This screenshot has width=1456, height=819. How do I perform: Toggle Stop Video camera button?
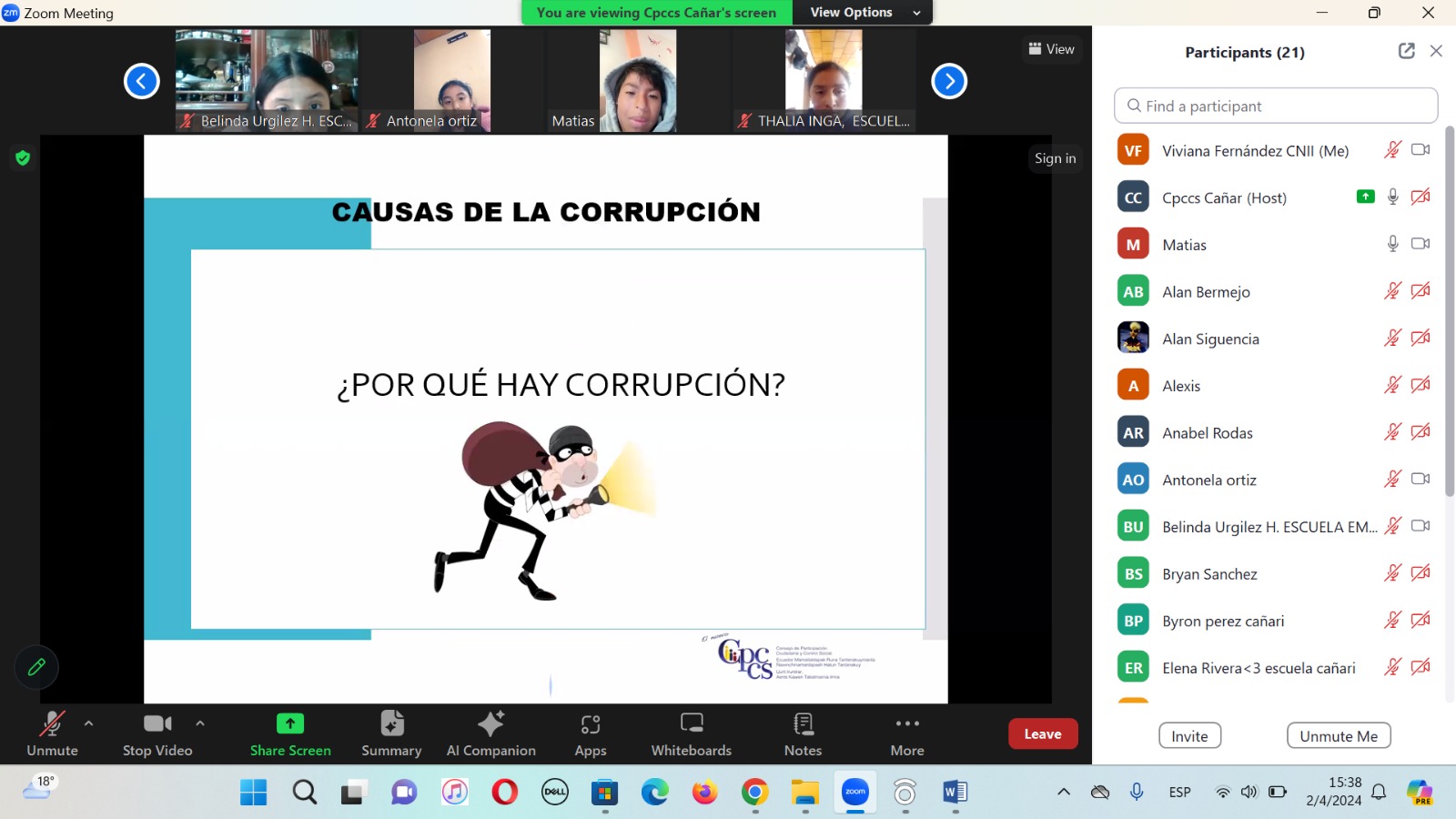(157, 733)
